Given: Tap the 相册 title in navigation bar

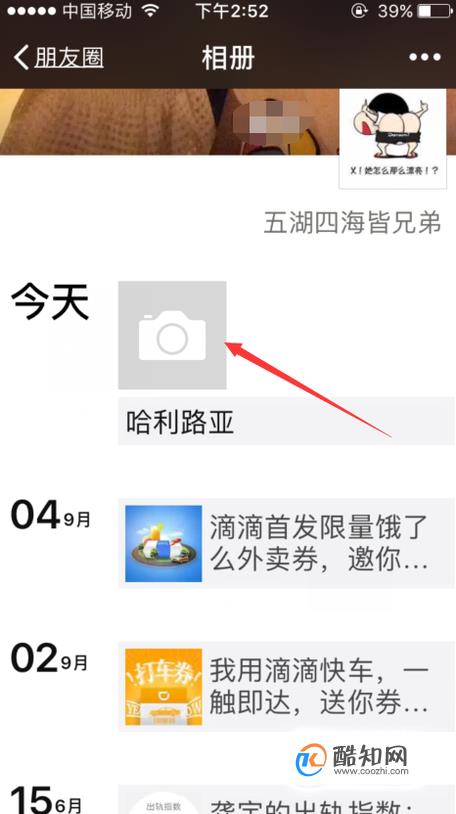Looking at the screenshot, I should (228, 58).
